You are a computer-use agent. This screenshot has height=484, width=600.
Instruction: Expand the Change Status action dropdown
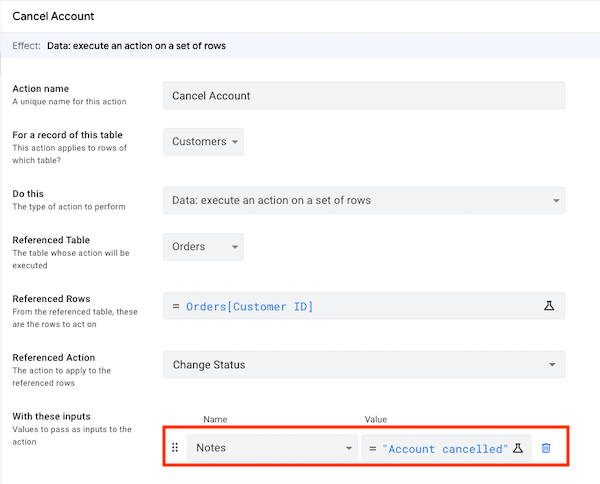(364, 364)
